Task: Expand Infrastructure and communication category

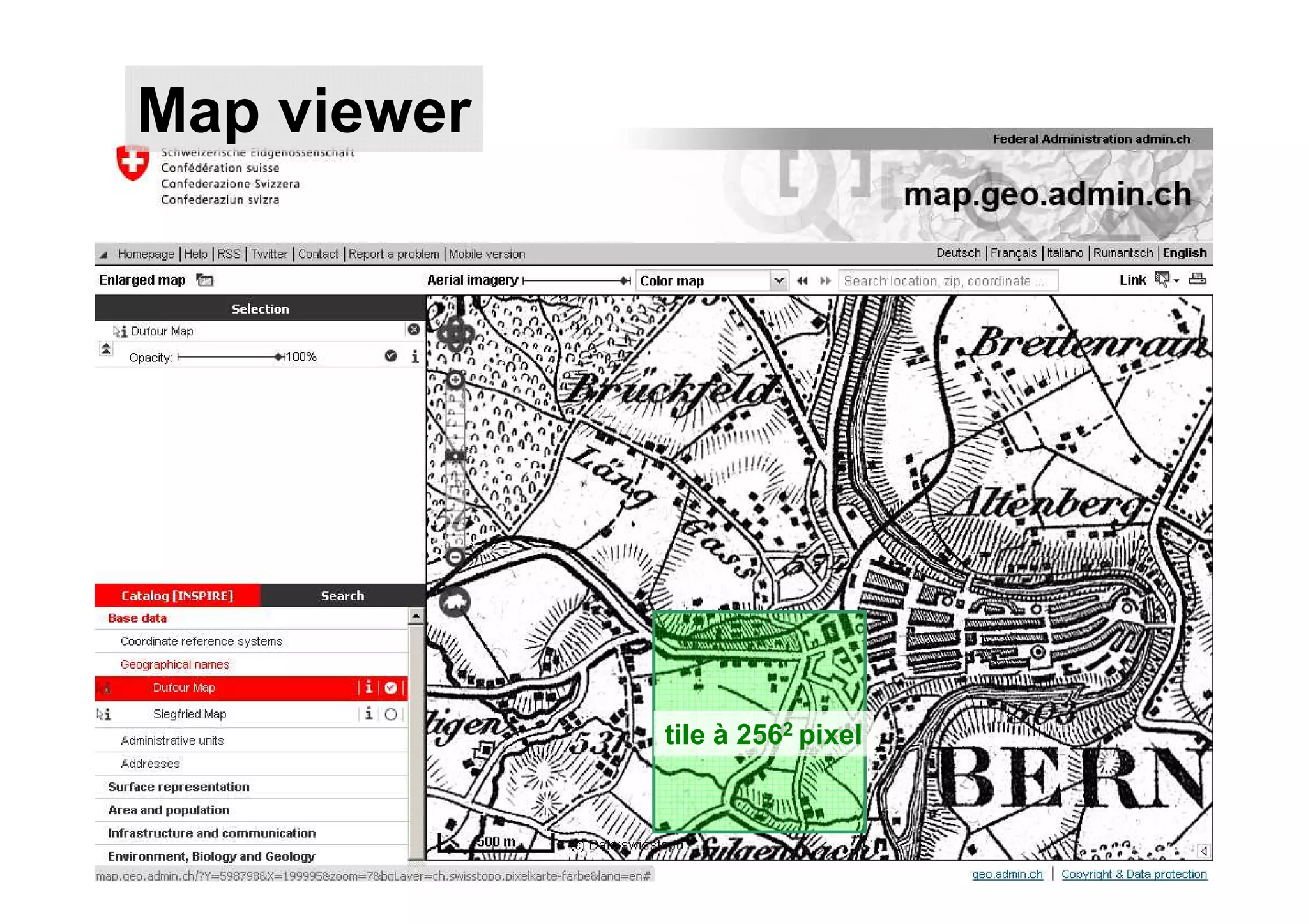Action: coord(211,833)
